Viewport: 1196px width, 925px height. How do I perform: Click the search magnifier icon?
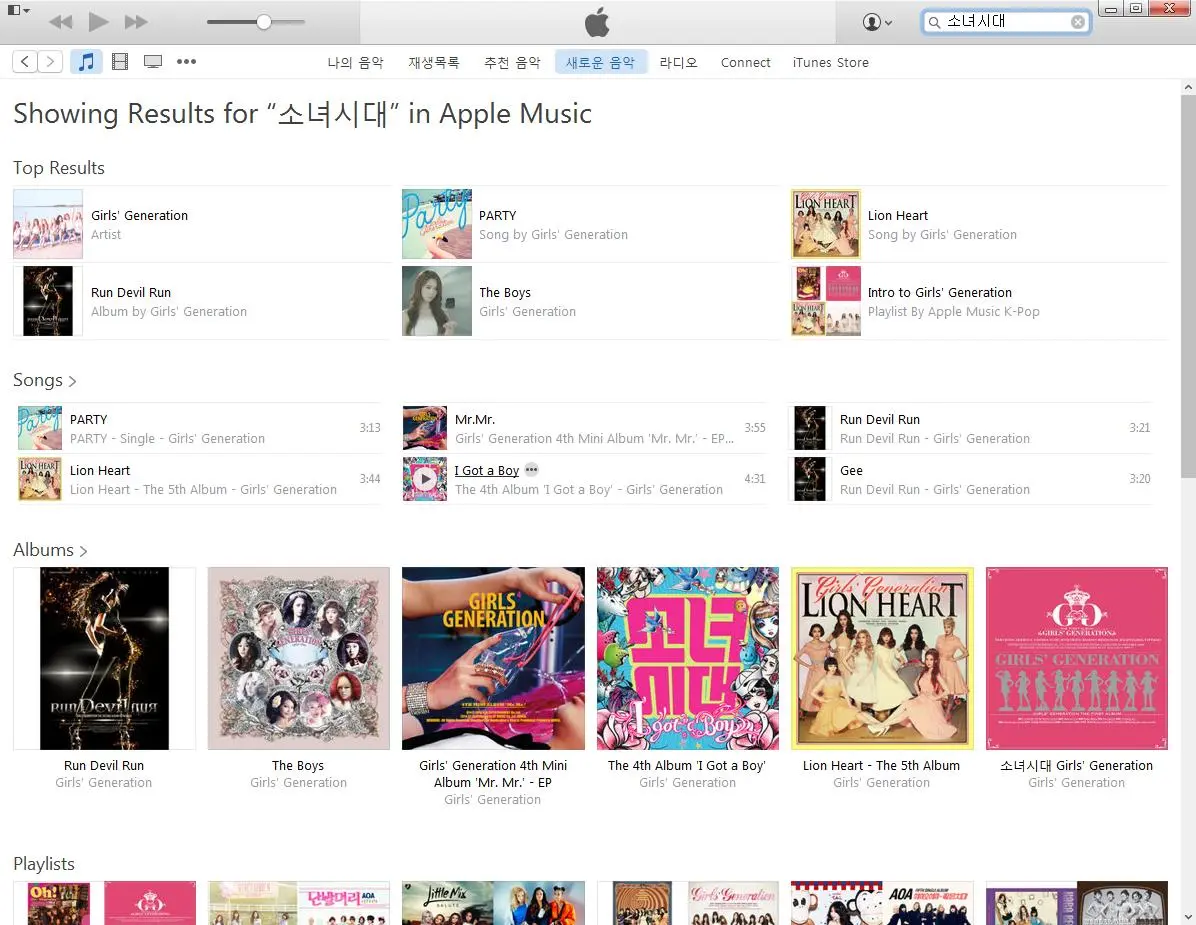(x=934, y=22)
